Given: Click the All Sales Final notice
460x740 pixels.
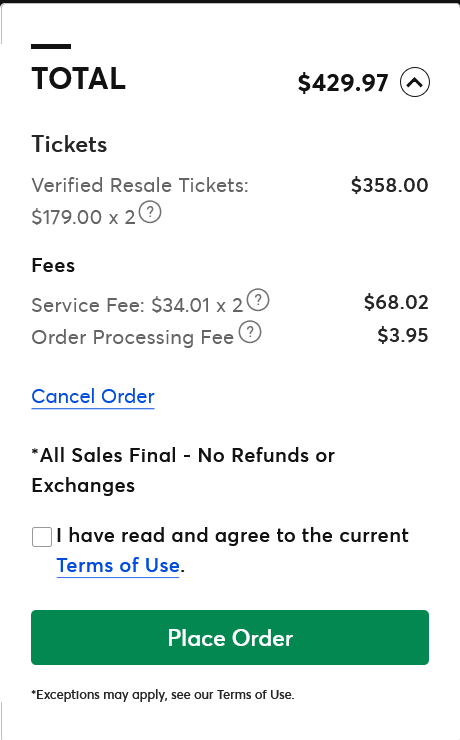Looking at the screenshot, I should pyautogui.click(x=183, y=470).
